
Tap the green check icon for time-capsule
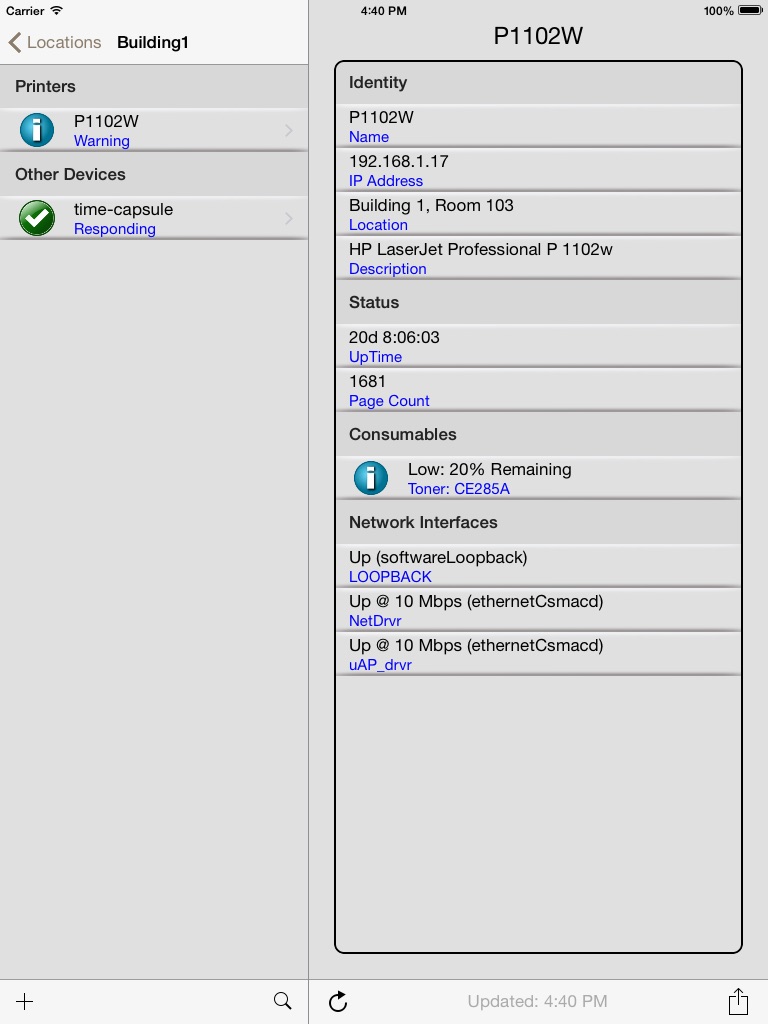37,217
